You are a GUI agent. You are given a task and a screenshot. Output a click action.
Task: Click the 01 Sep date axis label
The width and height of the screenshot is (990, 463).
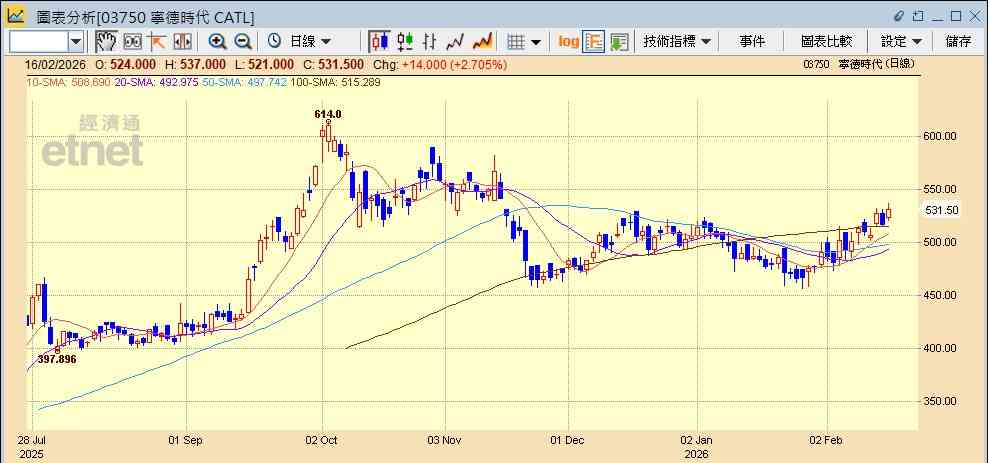coord(186,440)
